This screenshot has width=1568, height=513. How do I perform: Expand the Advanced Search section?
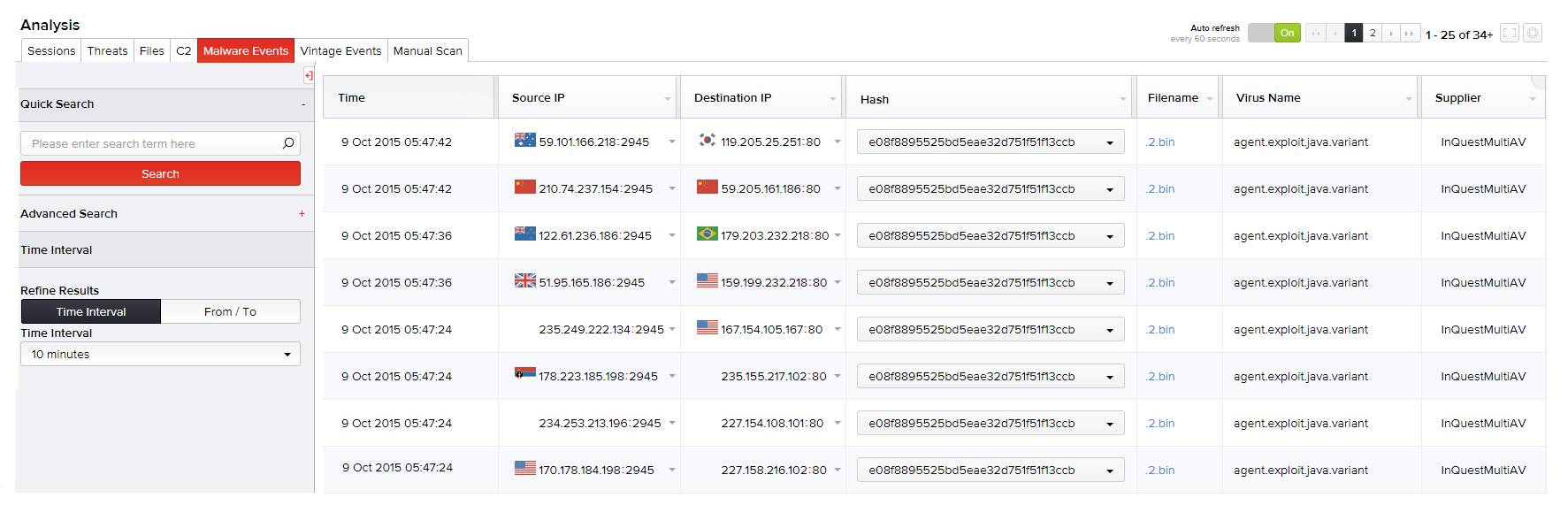point(302,213)
